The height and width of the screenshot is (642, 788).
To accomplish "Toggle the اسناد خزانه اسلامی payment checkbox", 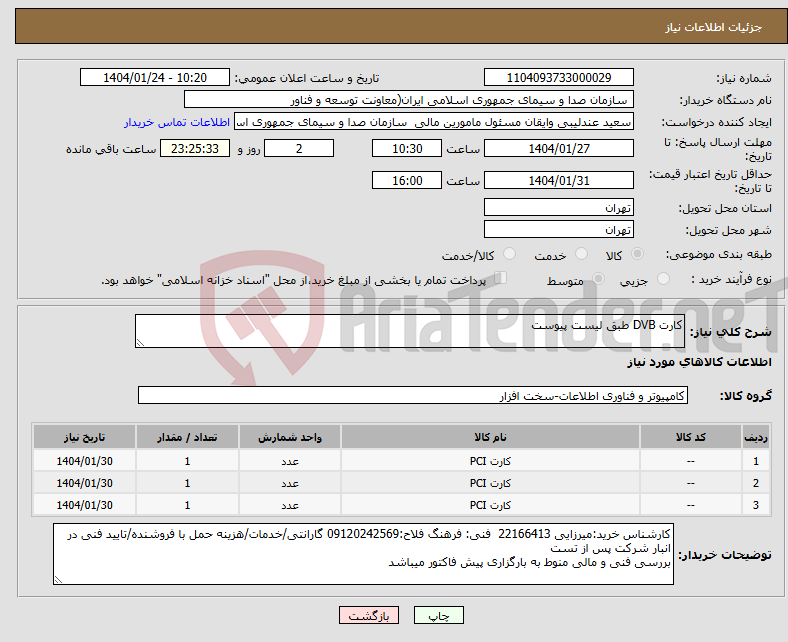I will coord(501,278).
